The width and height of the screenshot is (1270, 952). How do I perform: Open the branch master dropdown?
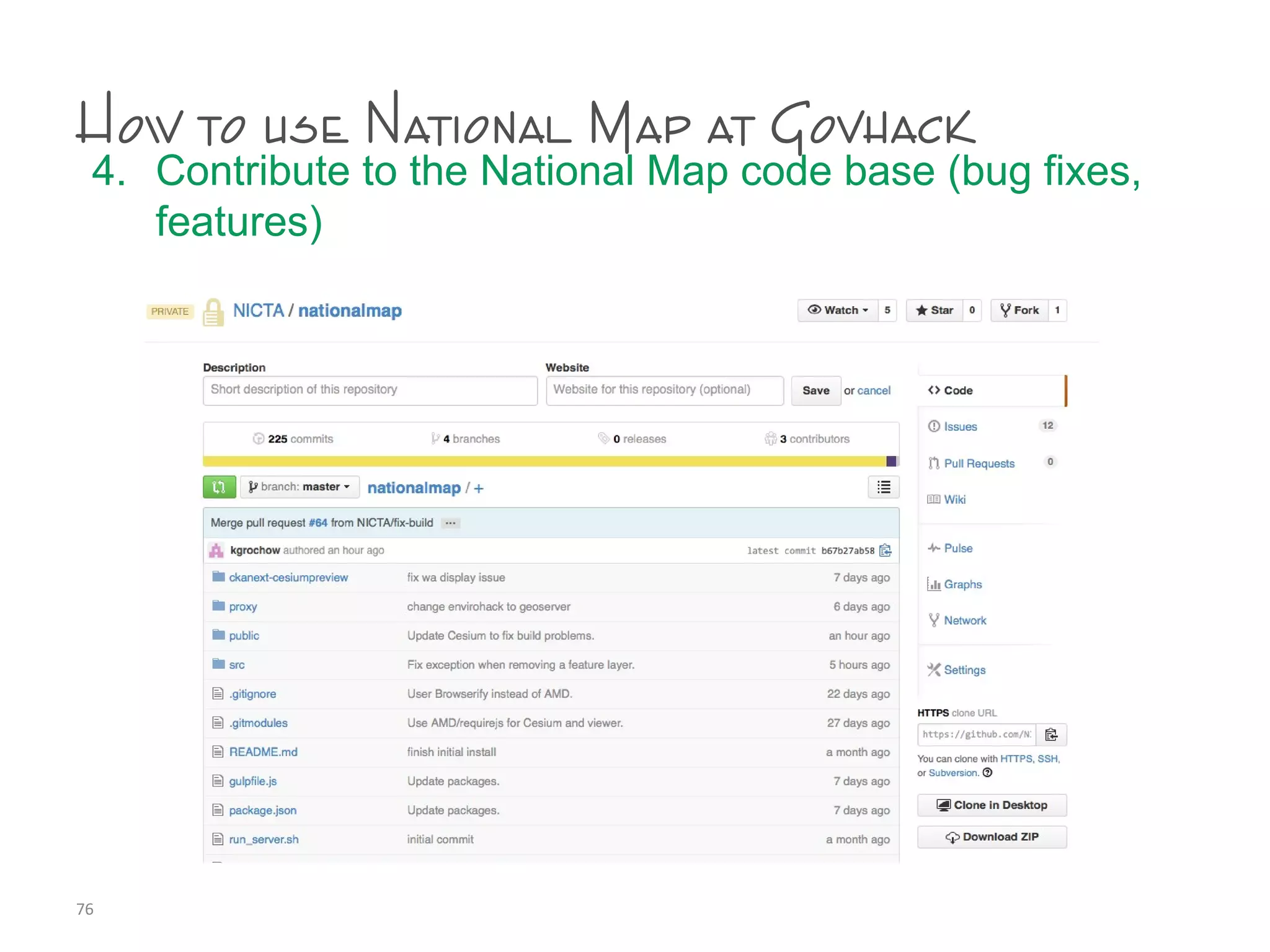click(x=300, y=487)
